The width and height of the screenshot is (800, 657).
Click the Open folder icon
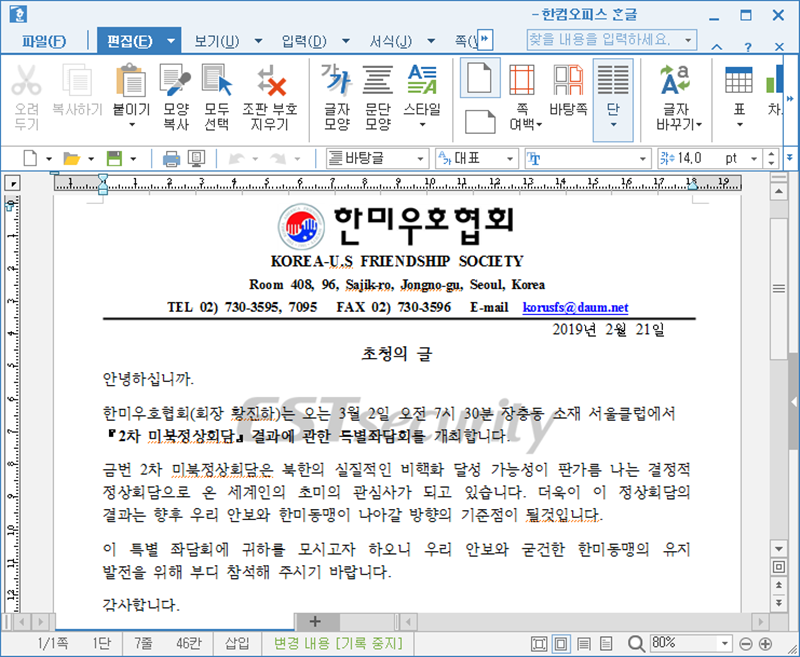(x=71, y=159)
